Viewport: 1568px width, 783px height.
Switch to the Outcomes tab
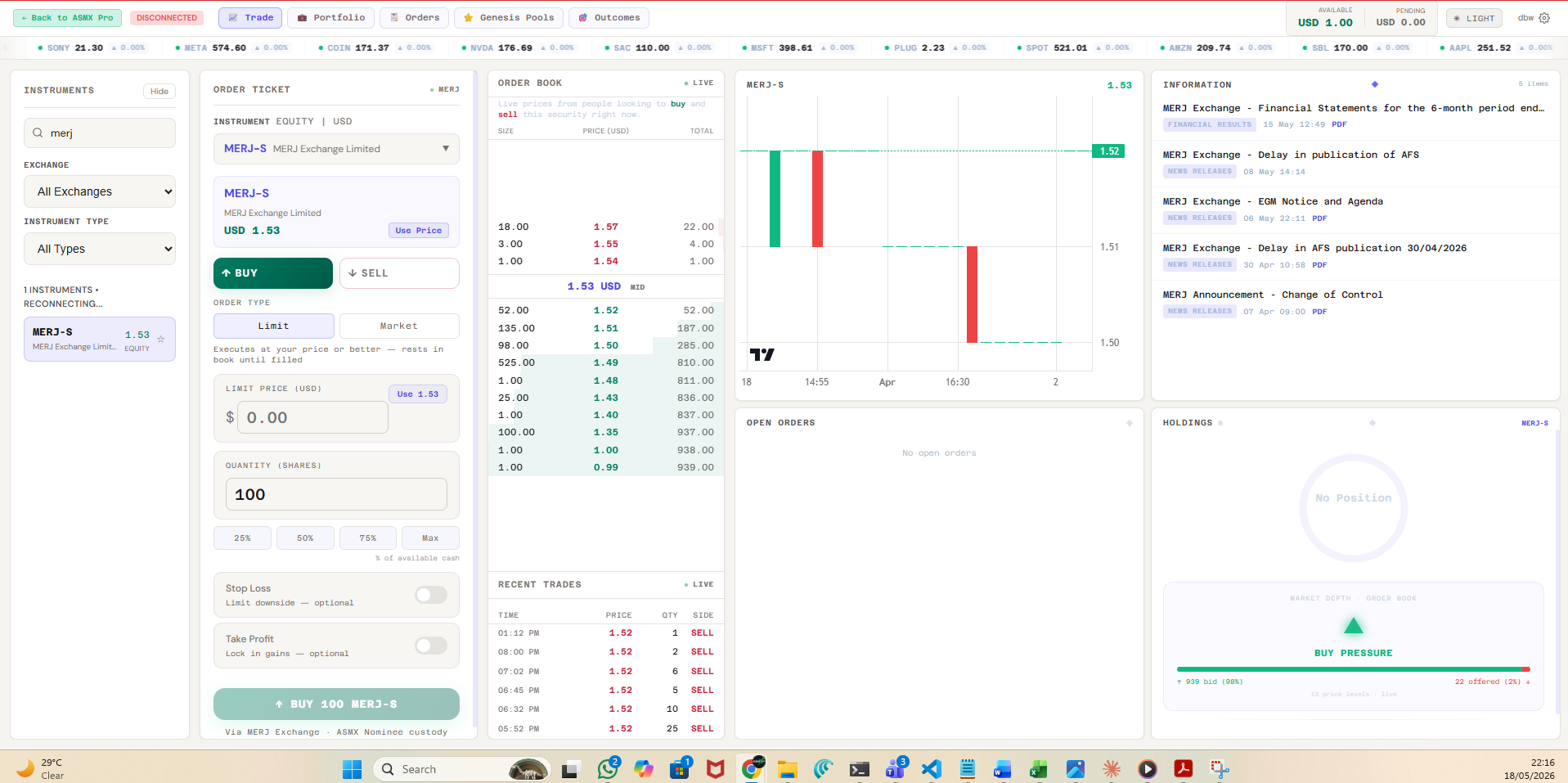[x=609, y=18]
